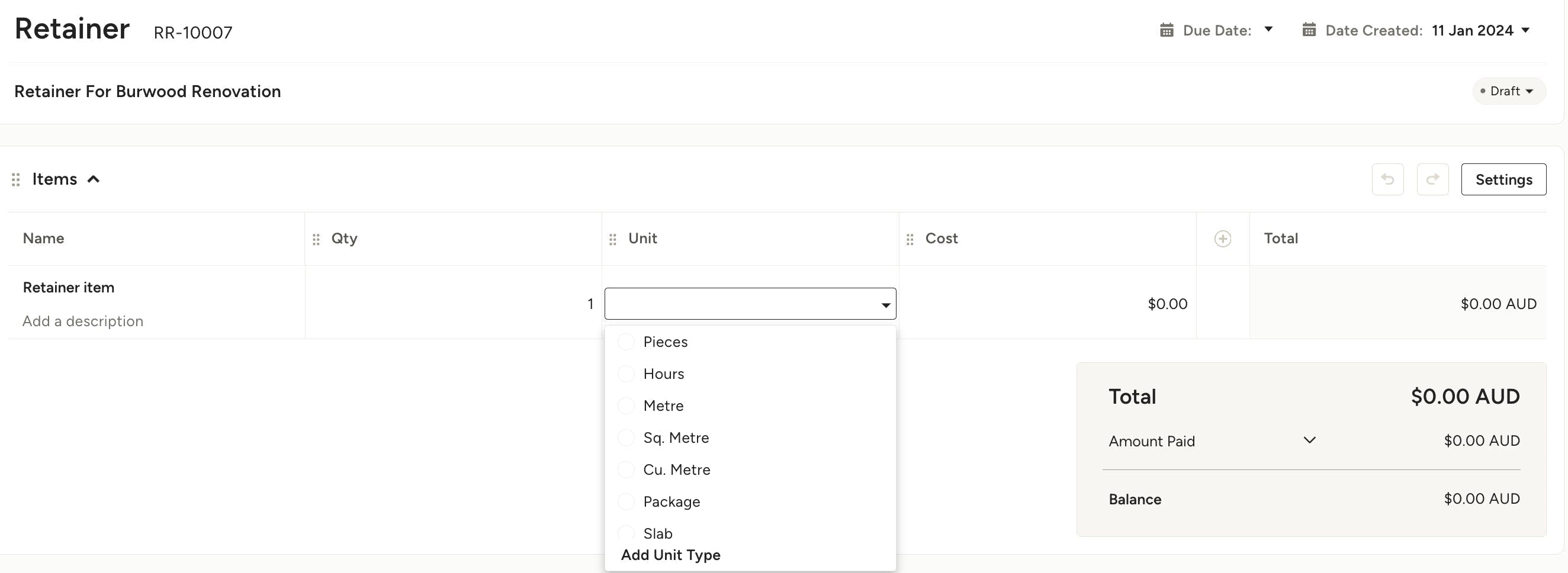The image size is (1568, 573).
Task: Click the Add a description field
Action: coord(83,321)
